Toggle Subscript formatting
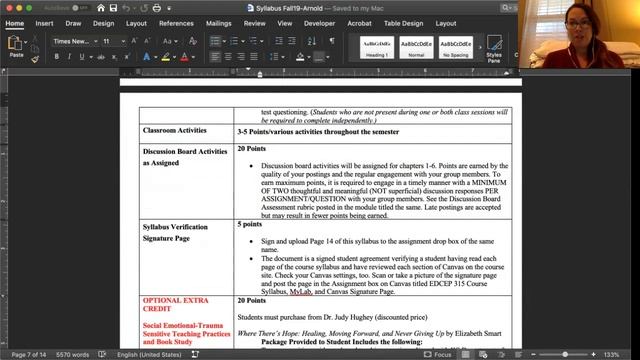640x360 pixels. (114, 57)
